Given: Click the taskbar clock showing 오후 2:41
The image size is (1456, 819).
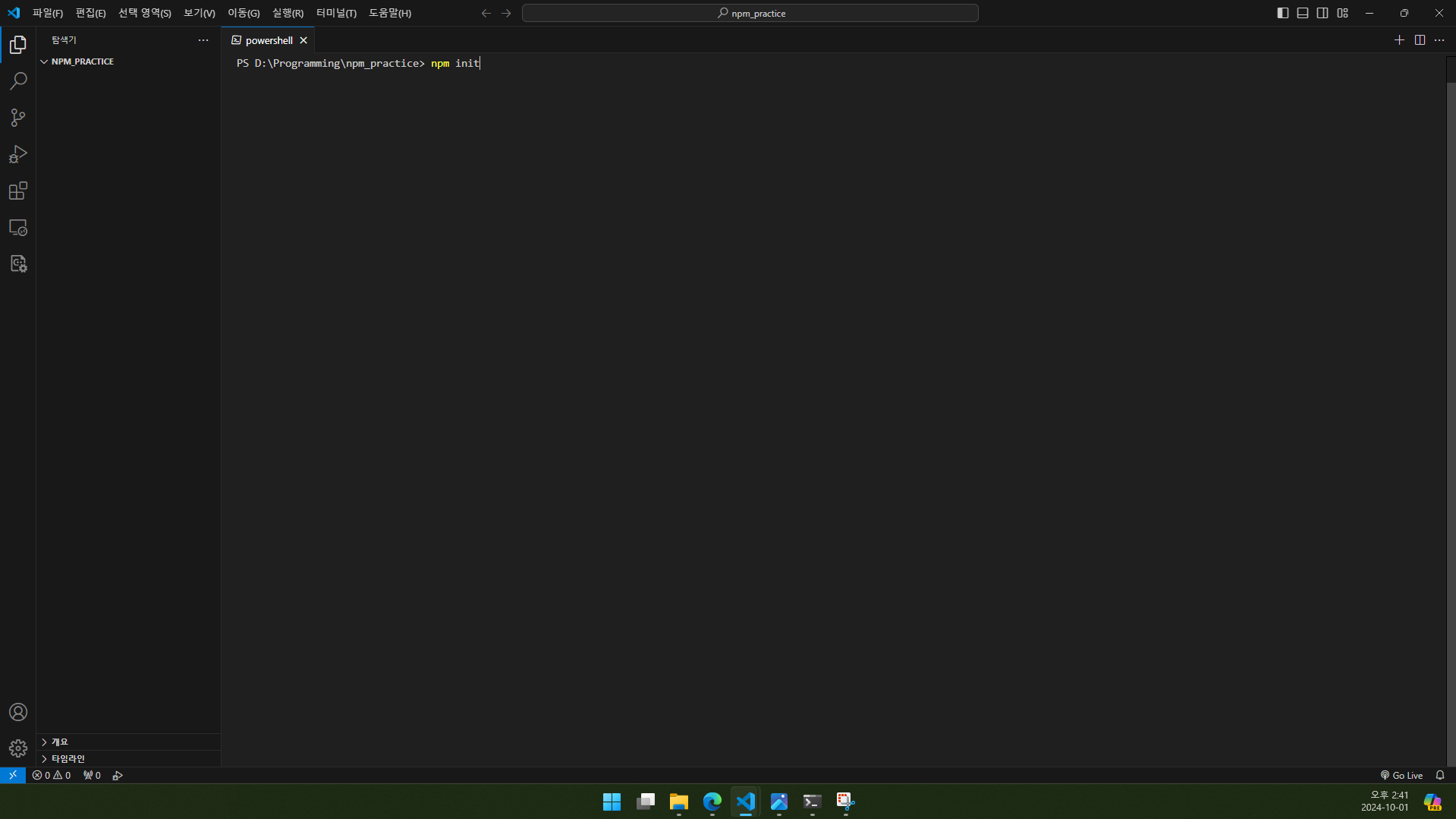Looking at the screenshot, I should (1385, 802).
